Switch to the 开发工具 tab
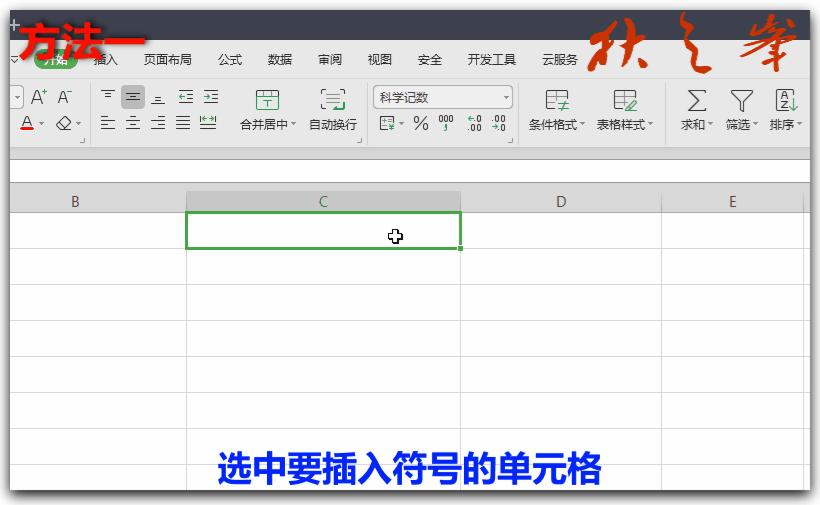This screenshot has height=505, width=820. [492, 60]
